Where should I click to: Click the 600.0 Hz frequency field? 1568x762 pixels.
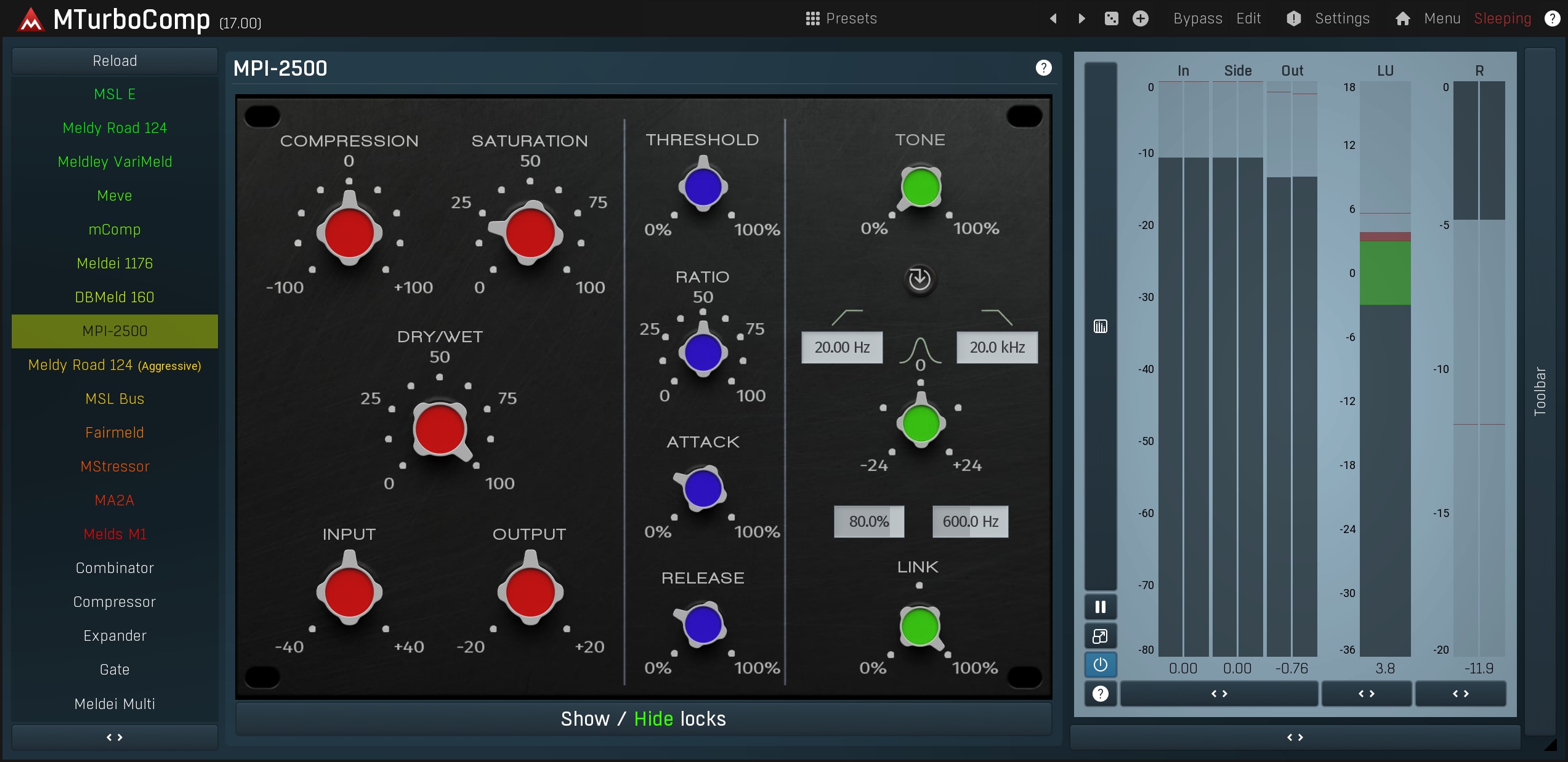(970, 521)
